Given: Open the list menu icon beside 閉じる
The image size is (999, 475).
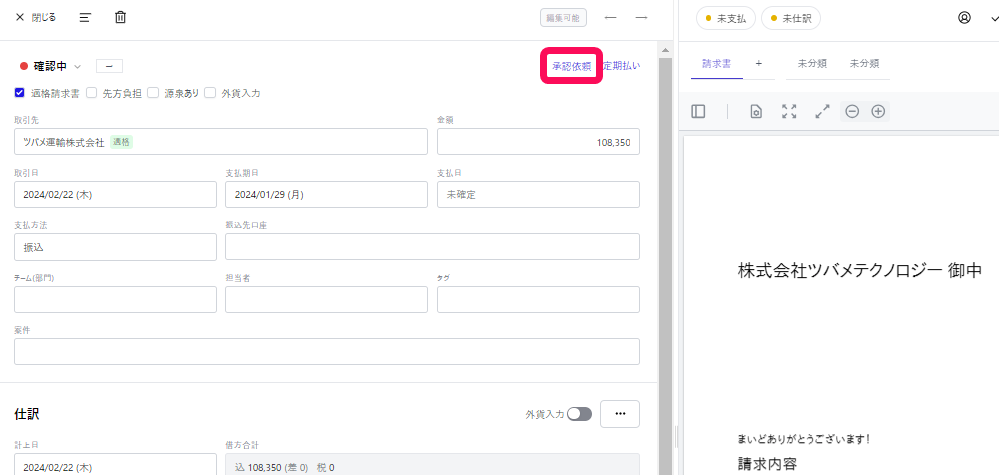Looking at the screenshot, I should point(85,18).
